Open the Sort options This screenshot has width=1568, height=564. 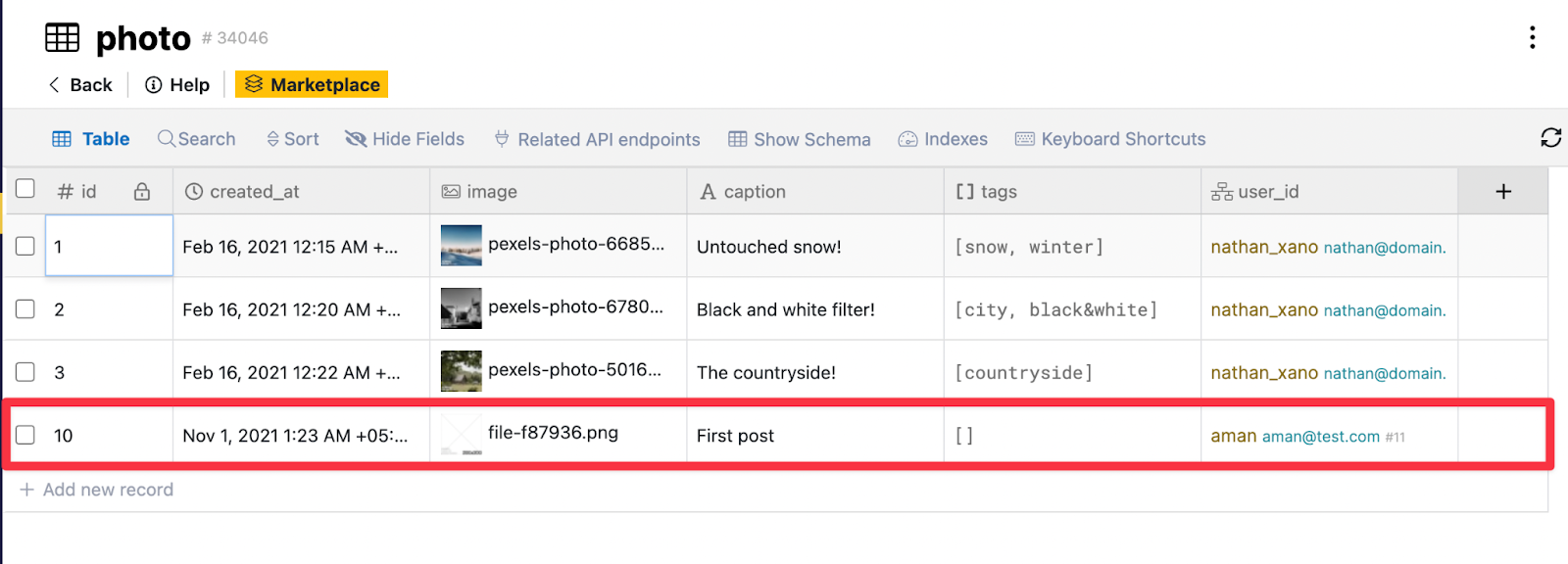293,139
